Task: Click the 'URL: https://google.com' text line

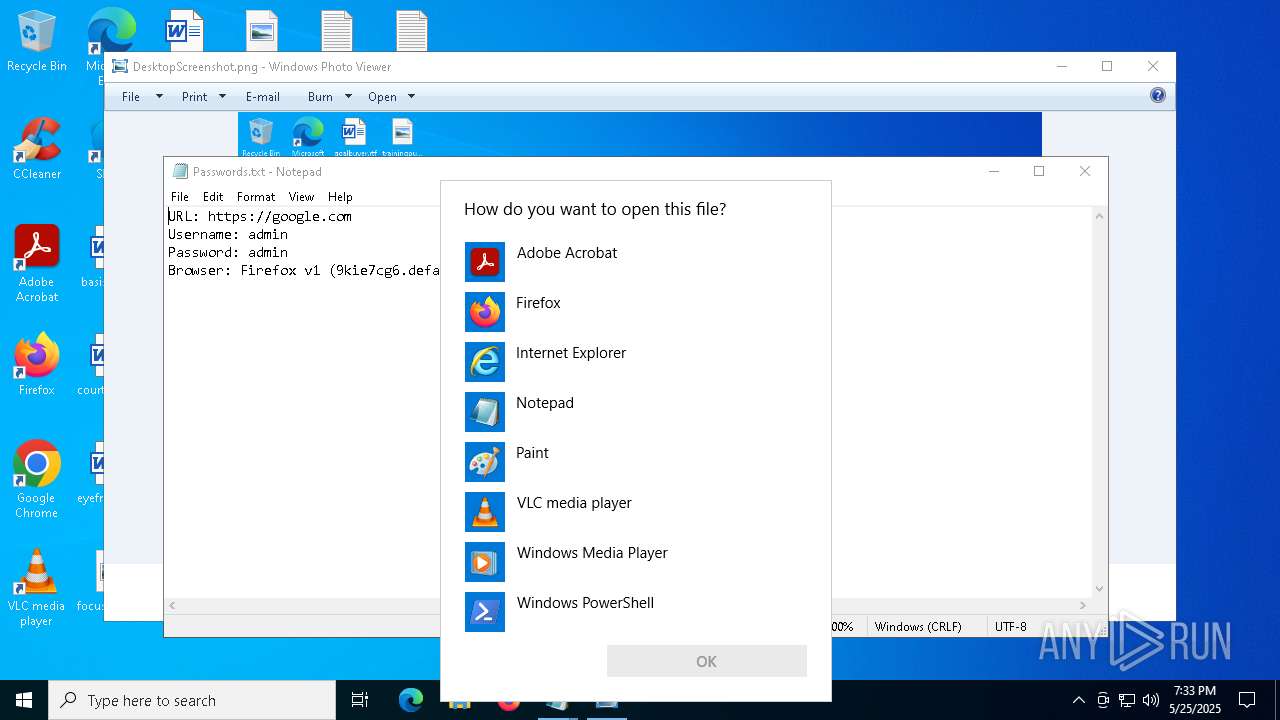Action: pos(260,216)
